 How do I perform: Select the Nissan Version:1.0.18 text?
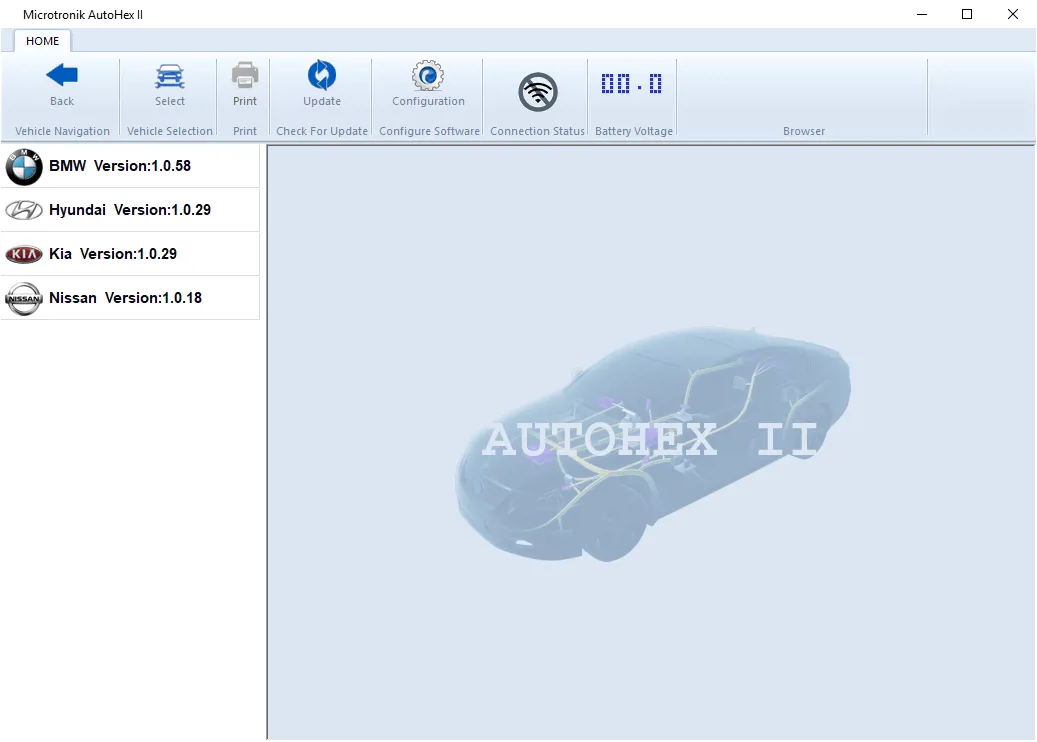(126, 298)
